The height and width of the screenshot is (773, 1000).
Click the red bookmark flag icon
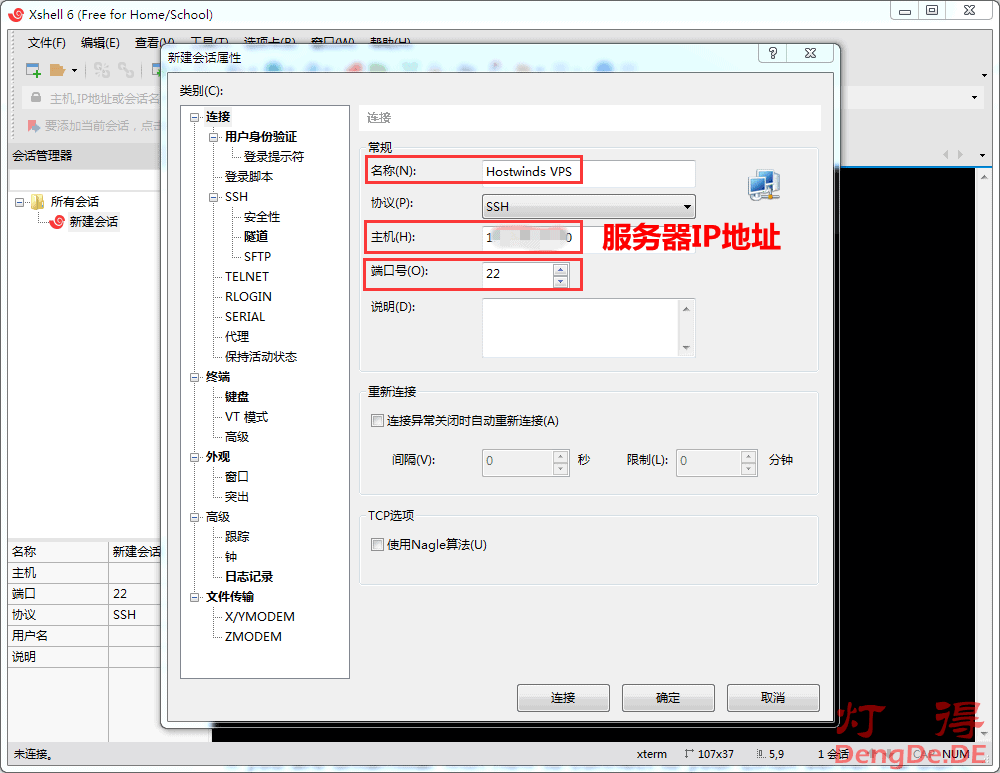33,126
